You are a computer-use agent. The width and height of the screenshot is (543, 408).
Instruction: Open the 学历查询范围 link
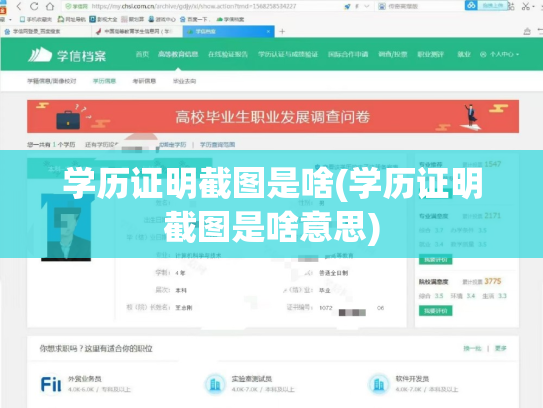tap(217, 144)
